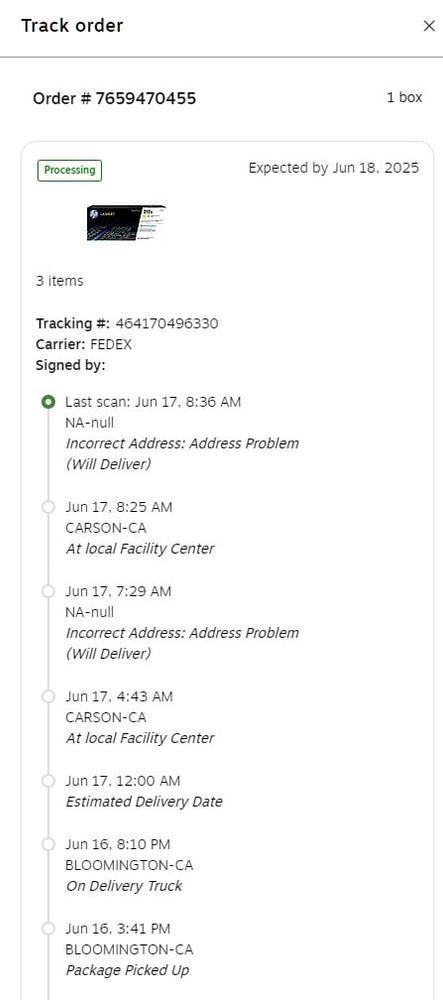The image size is (443, 1000).
Task: Click the HP toner product thumbnail
Action: pos(126,223)
